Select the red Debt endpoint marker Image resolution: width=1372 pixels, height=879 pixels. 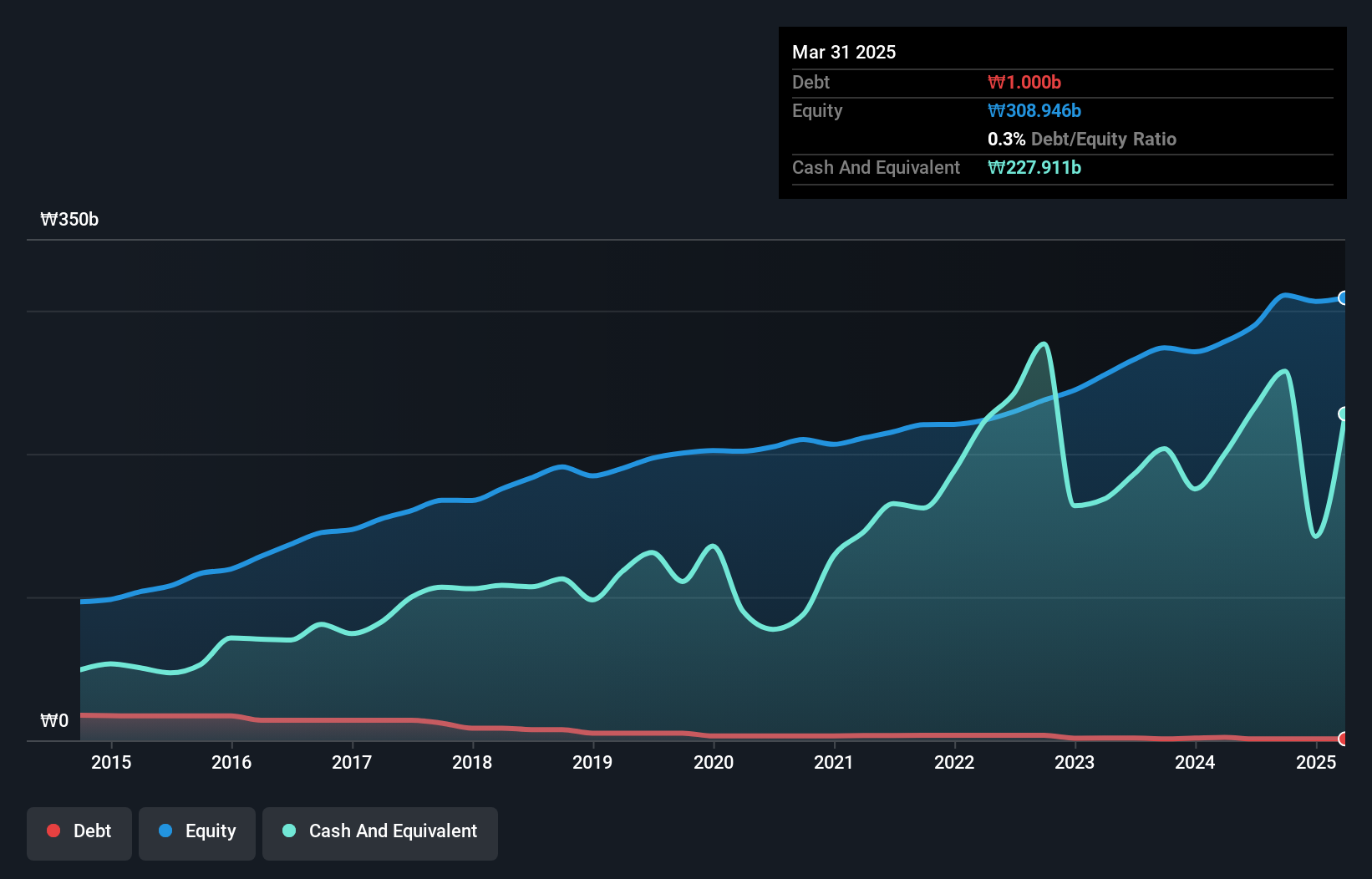[1344, 739]
